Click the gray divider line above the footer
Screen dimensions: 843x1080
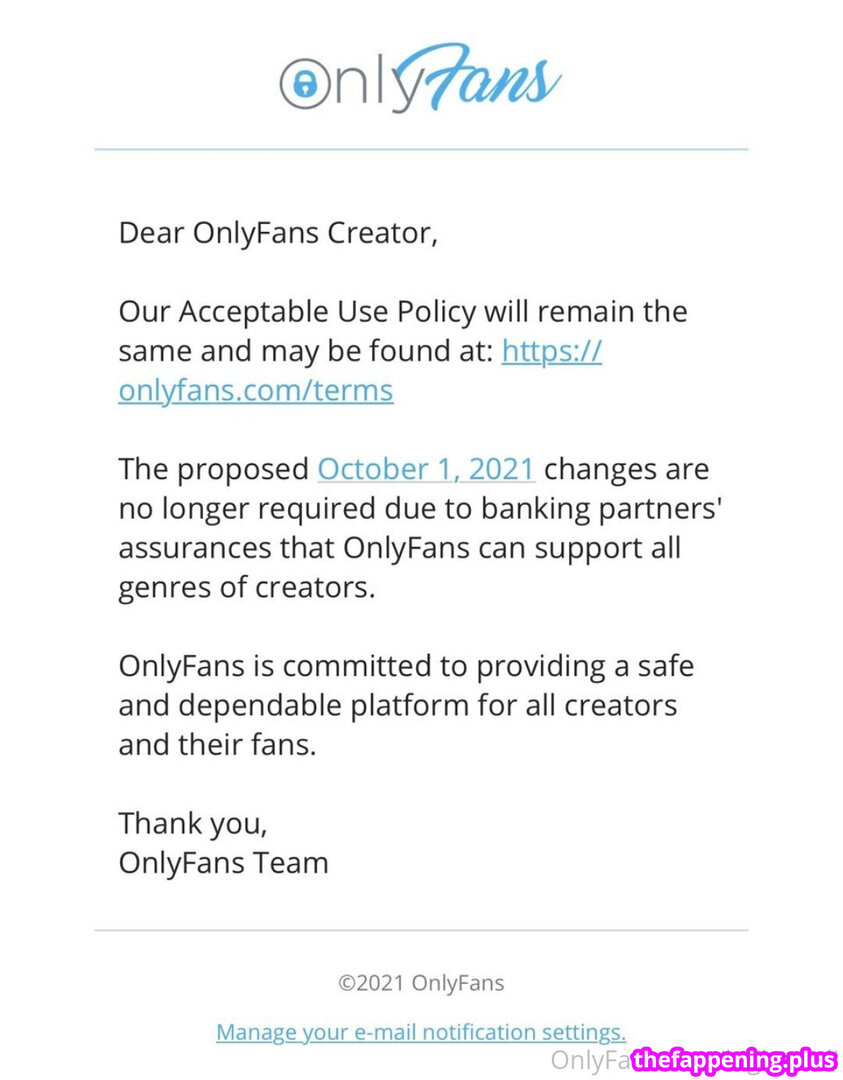click(421, 930)
